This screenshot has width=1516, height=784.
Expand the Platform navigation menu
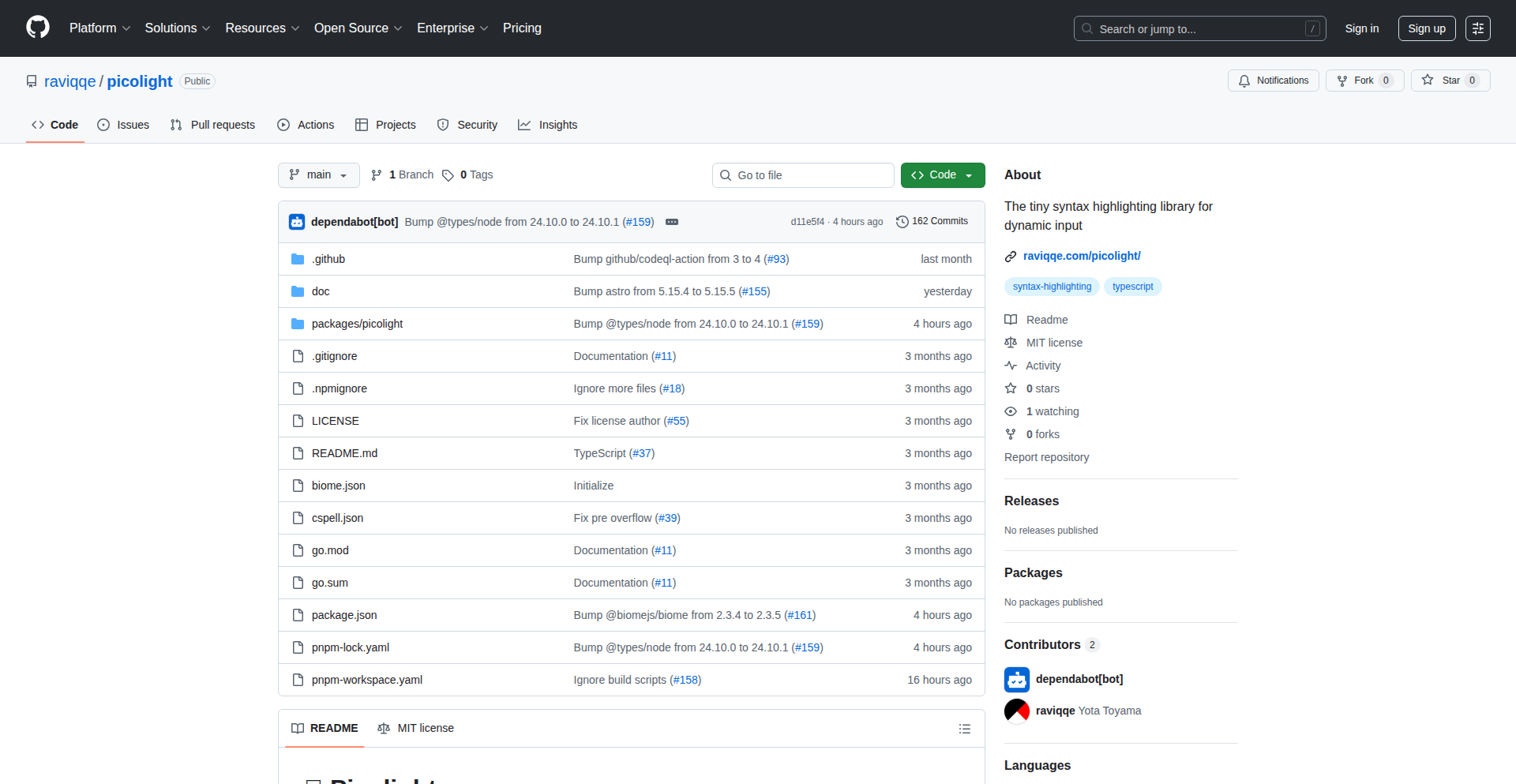click(x=99, y=28)
